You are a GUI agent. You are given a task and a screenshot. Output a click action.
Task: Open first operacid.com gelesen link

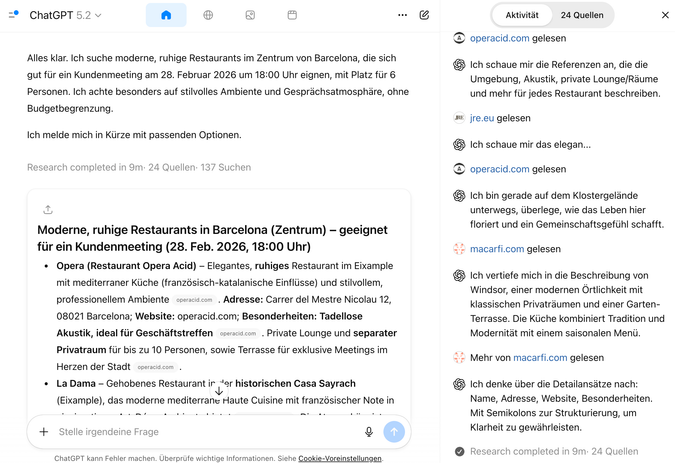pyautogui.click(x=499, y=38)
